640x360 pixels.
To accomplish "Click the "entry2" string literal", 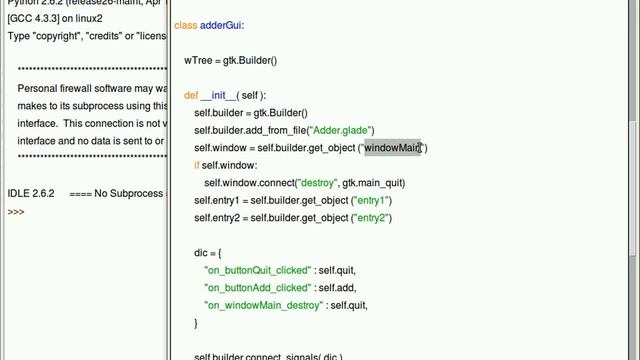I will click(x=371, y=218).
